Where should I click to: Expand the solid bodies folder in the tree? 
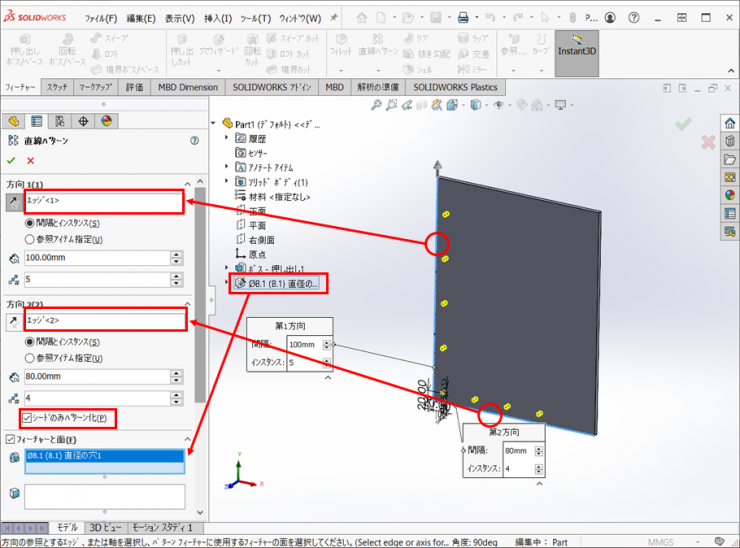tap(227, 183)
